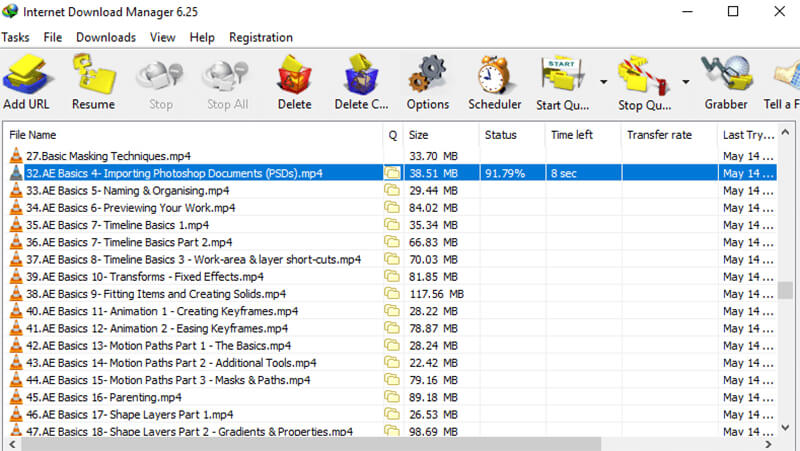This screenshot has height=451, width=800.
Task: Open the Tasks menu
Action: tap(15, 37)
